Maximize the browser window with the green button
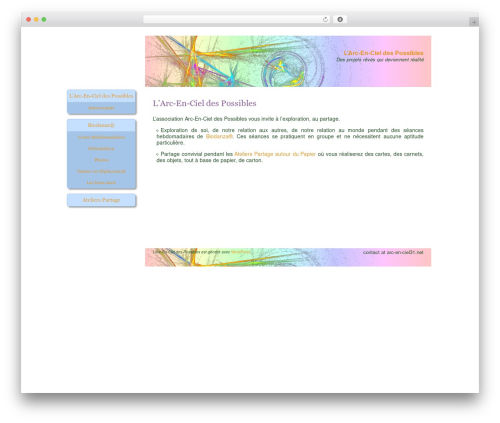Screen dimensions: 500x423 pyautogui.click(x=44, y=19)
